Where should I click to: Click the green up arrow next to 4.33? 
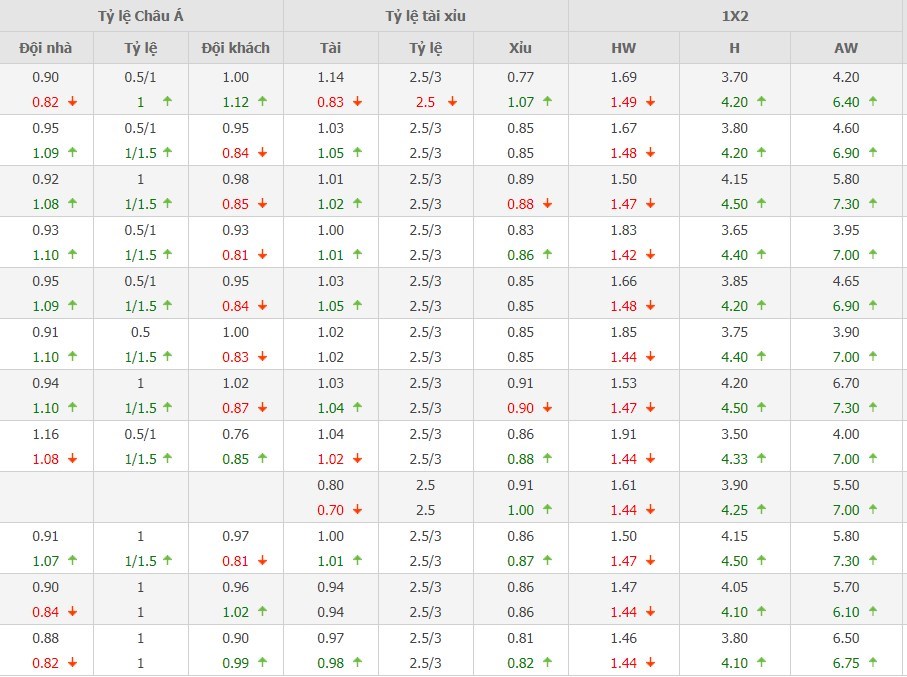[761, 458]
